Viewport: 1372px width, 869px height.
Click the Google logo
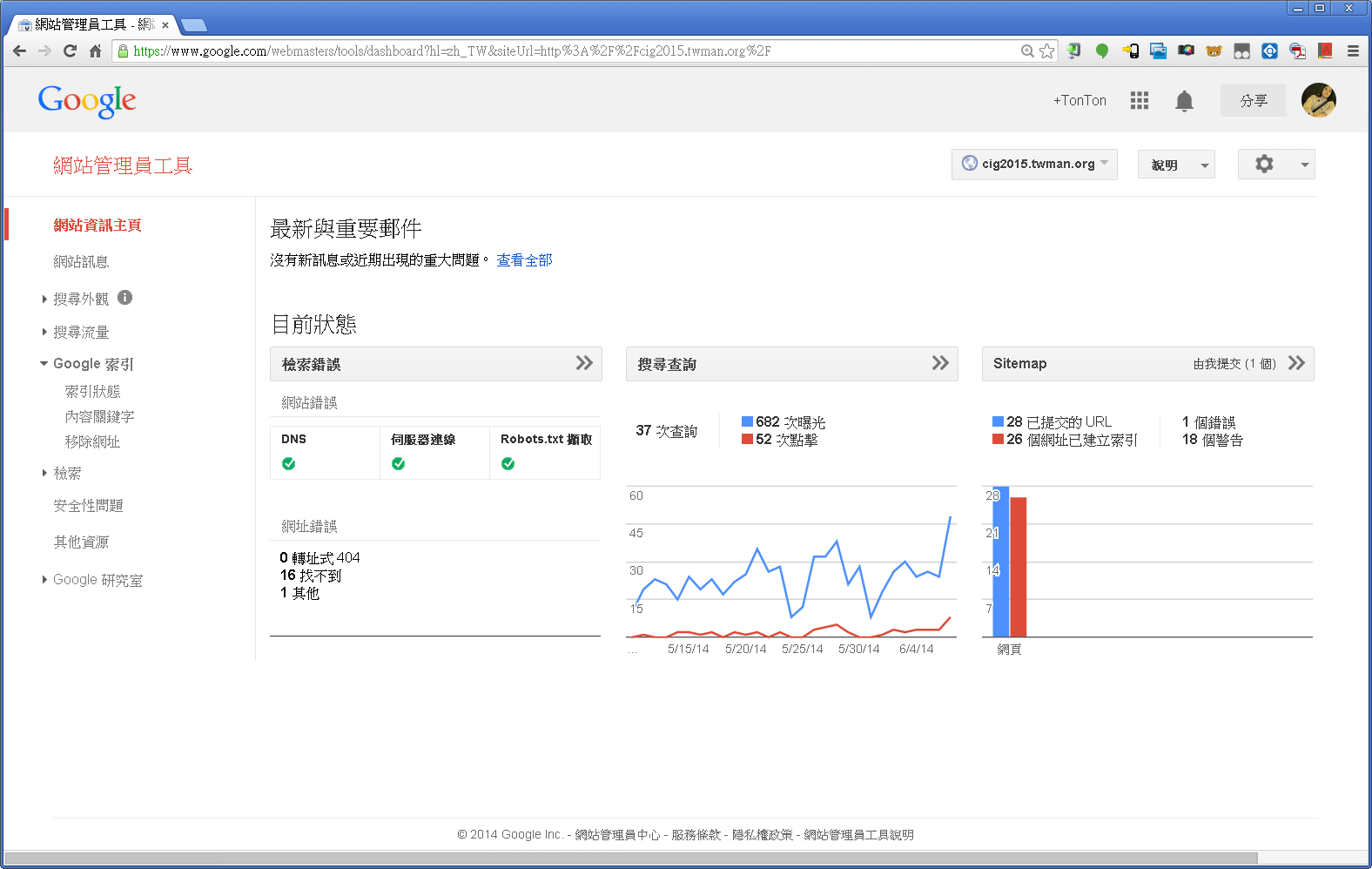point(87,101)
